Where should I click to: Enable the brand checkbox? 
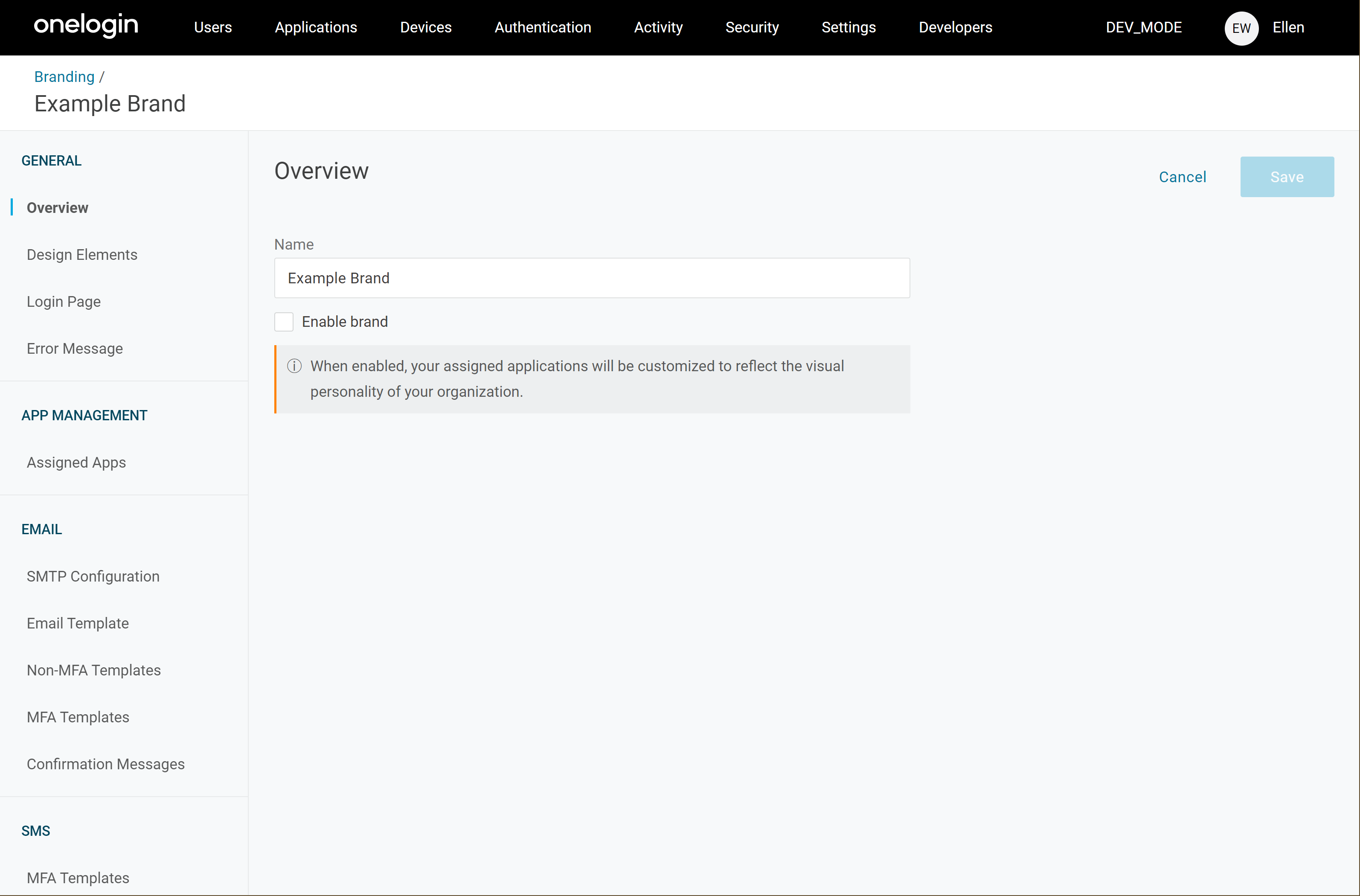284,322
